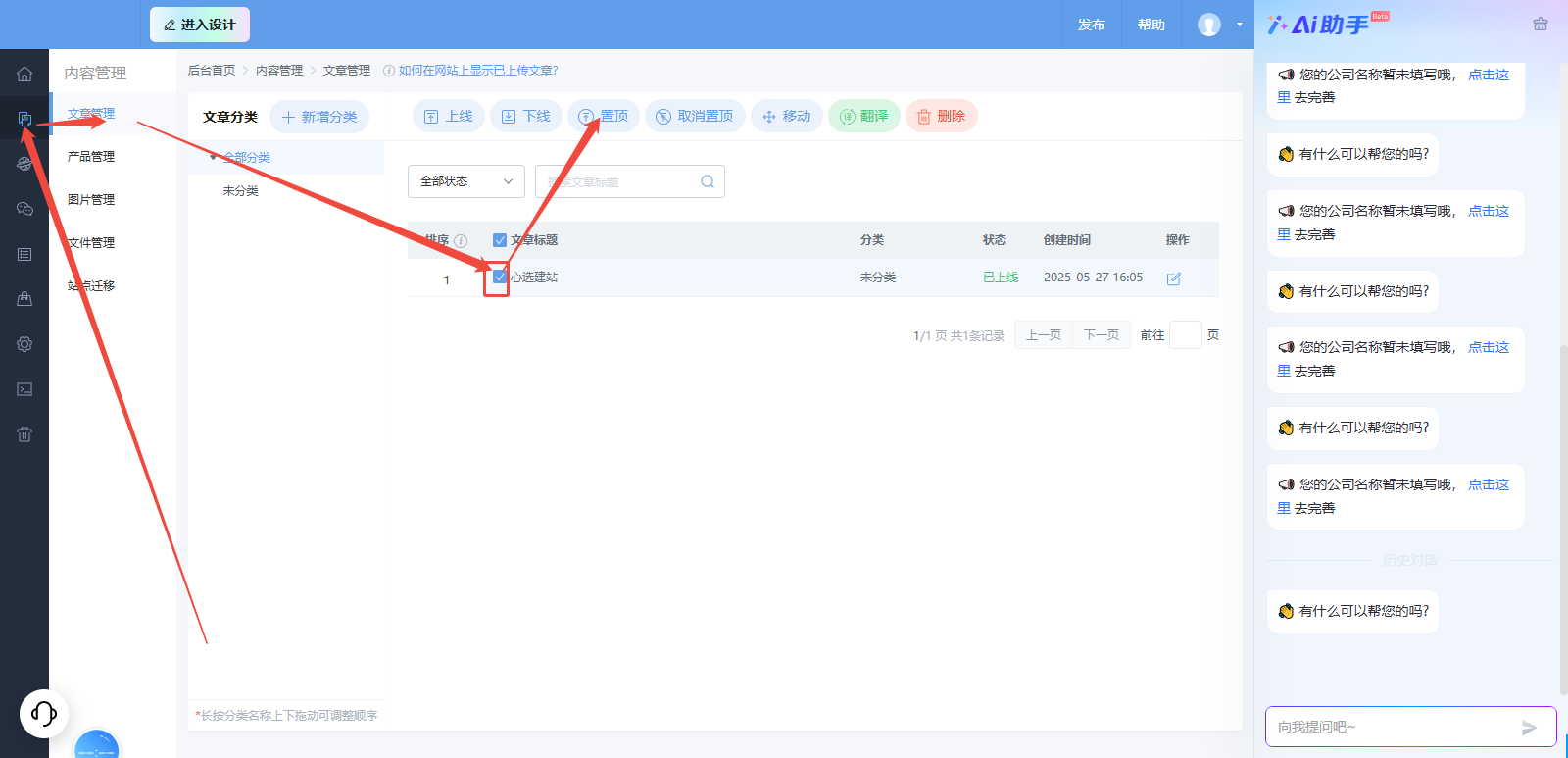Click 后台首页 breadcrumb

pyautogui.click(x=212, y=71)
